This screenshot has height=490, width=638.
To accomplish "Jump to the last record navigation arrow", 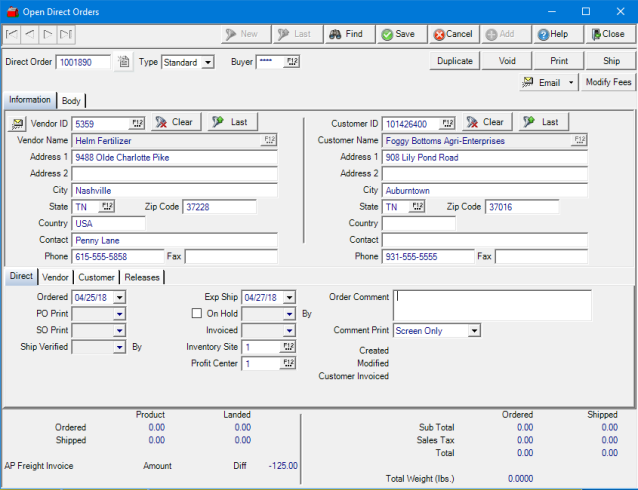I will point(66,34).
